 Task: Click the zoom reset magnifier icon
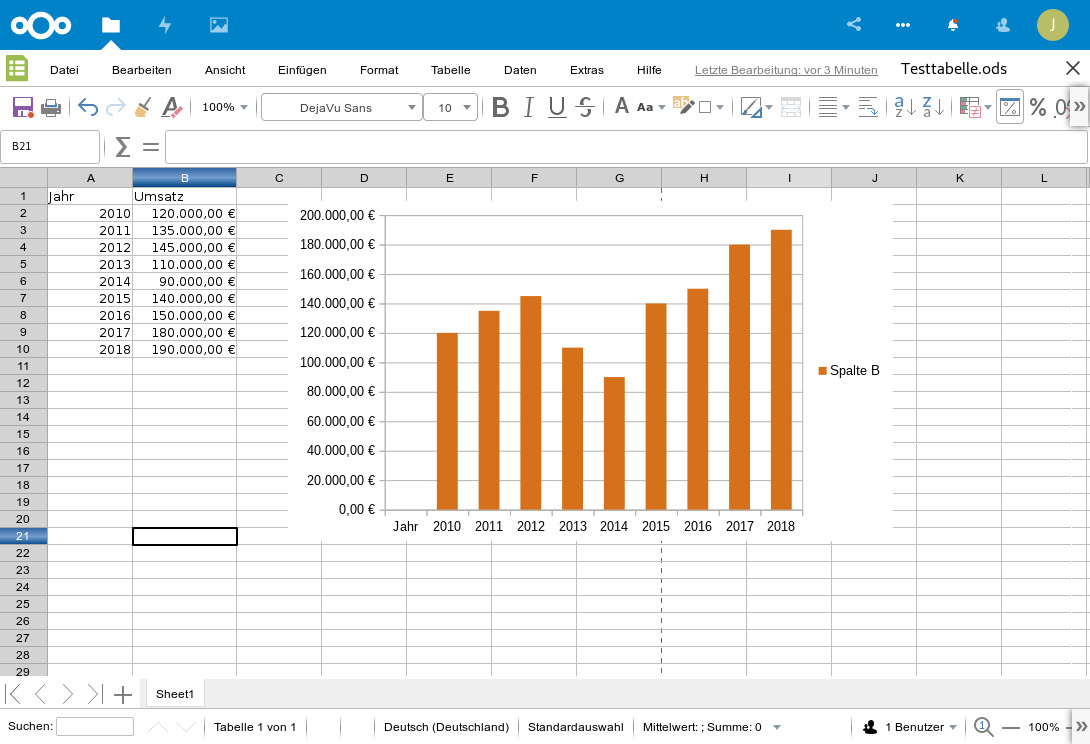[x=983, y=727]
